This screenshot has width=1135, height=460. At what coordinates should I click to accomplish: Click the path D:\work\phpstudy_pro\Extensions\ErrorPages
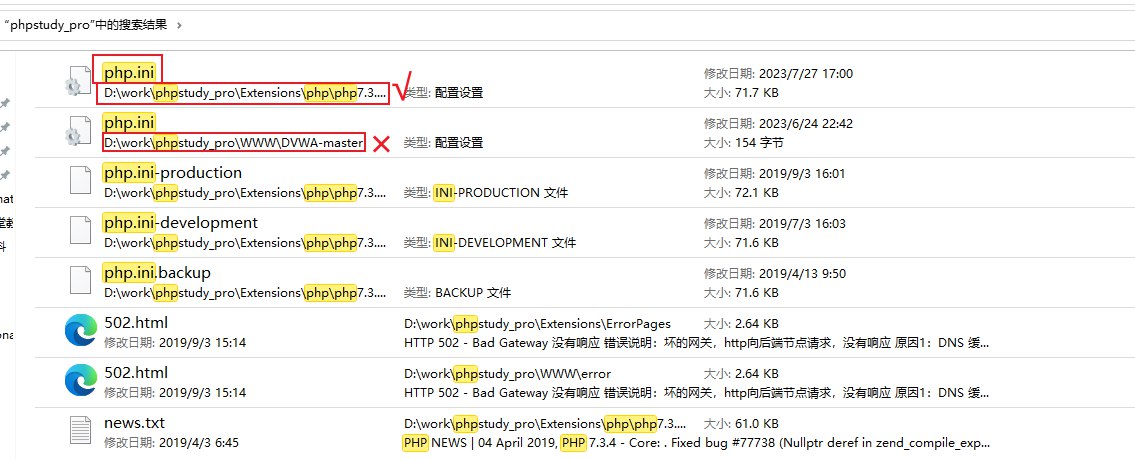537,324
